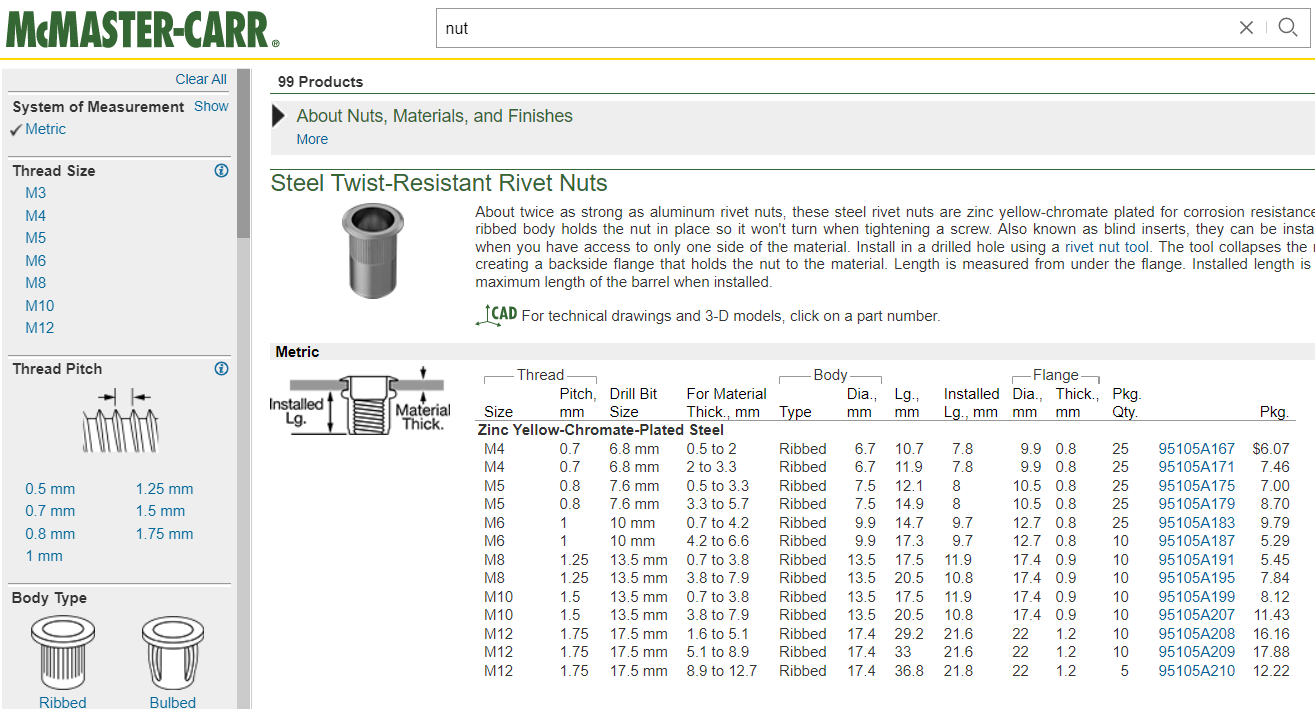This screenshot has width=1315, height=709.
Task: Click the $16.16 price cell
Action: [1271, 634]
